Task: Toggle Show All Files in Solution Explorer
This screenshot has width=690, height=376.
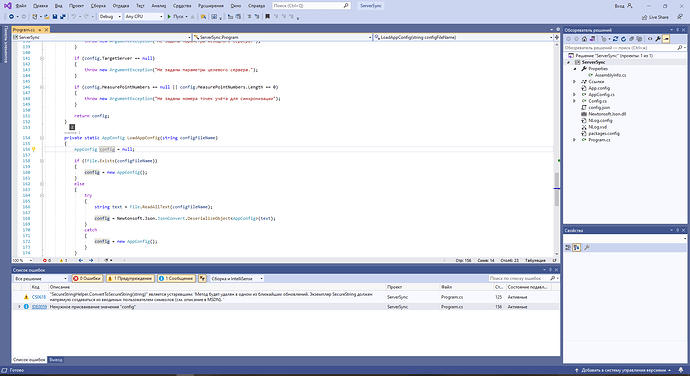Action: [639, 39]
